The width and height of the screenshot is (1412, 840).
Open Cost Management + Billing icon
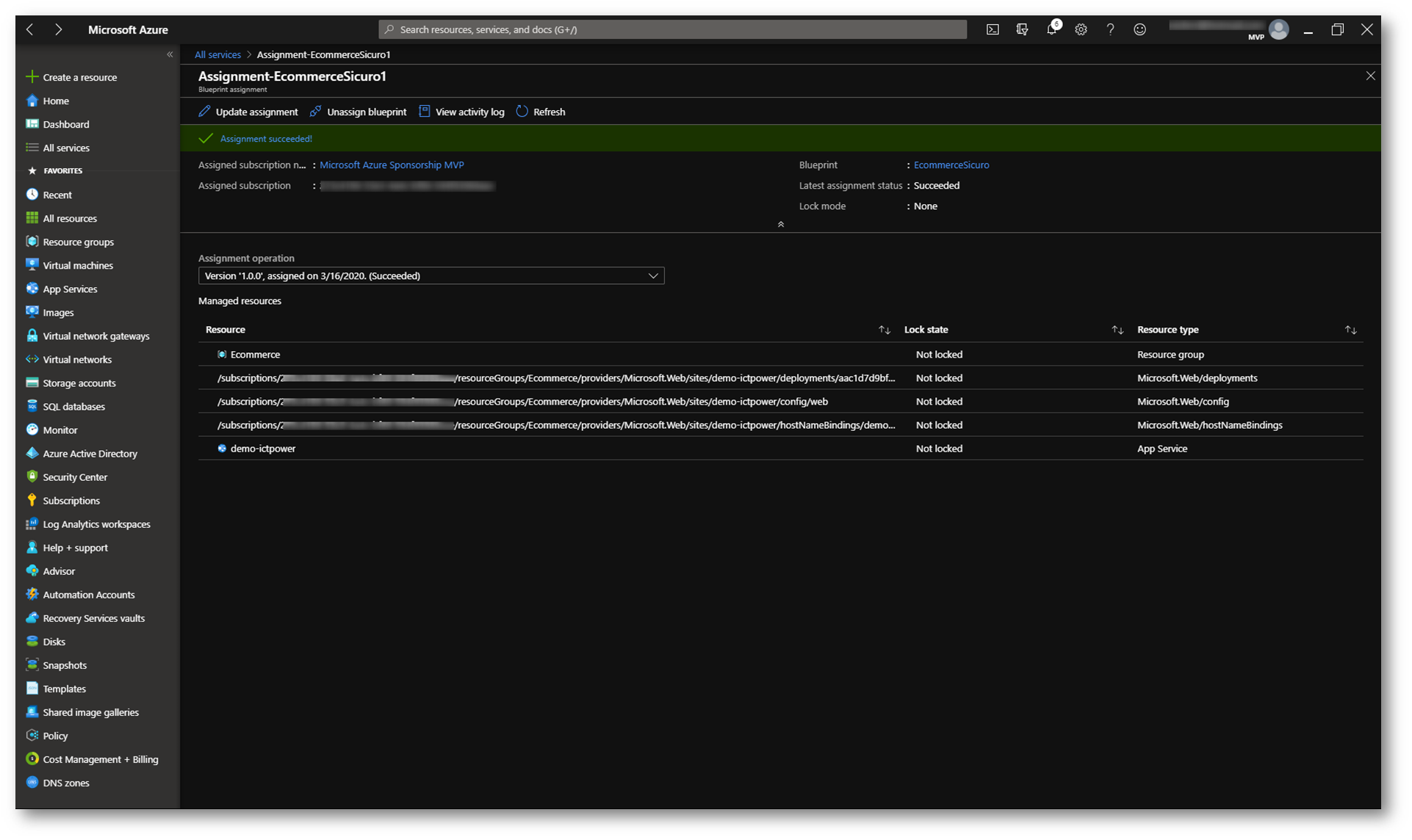(x=32, y=758)
